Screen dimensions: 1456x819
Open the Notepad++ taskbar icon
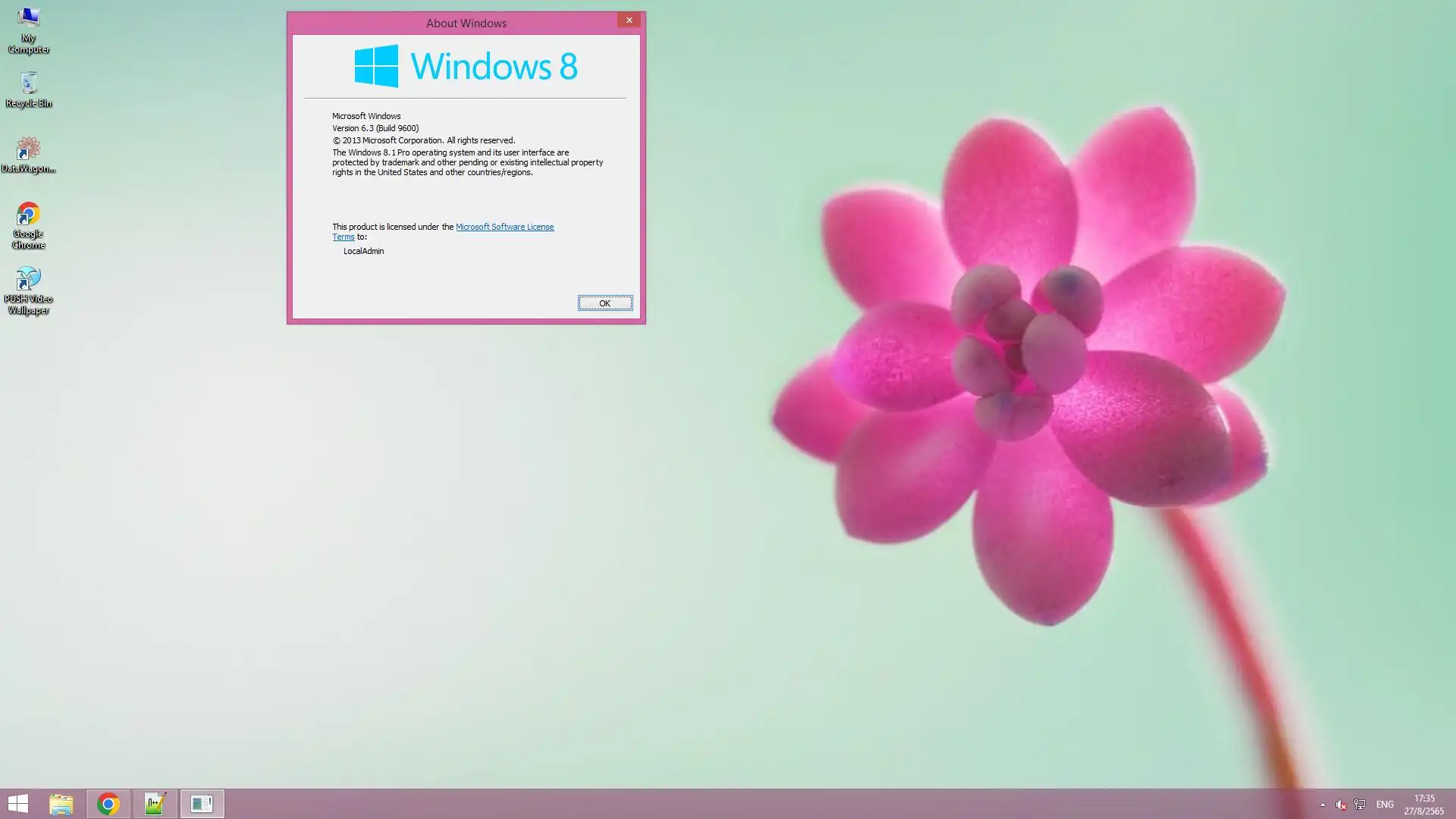[x=155, y=804]
